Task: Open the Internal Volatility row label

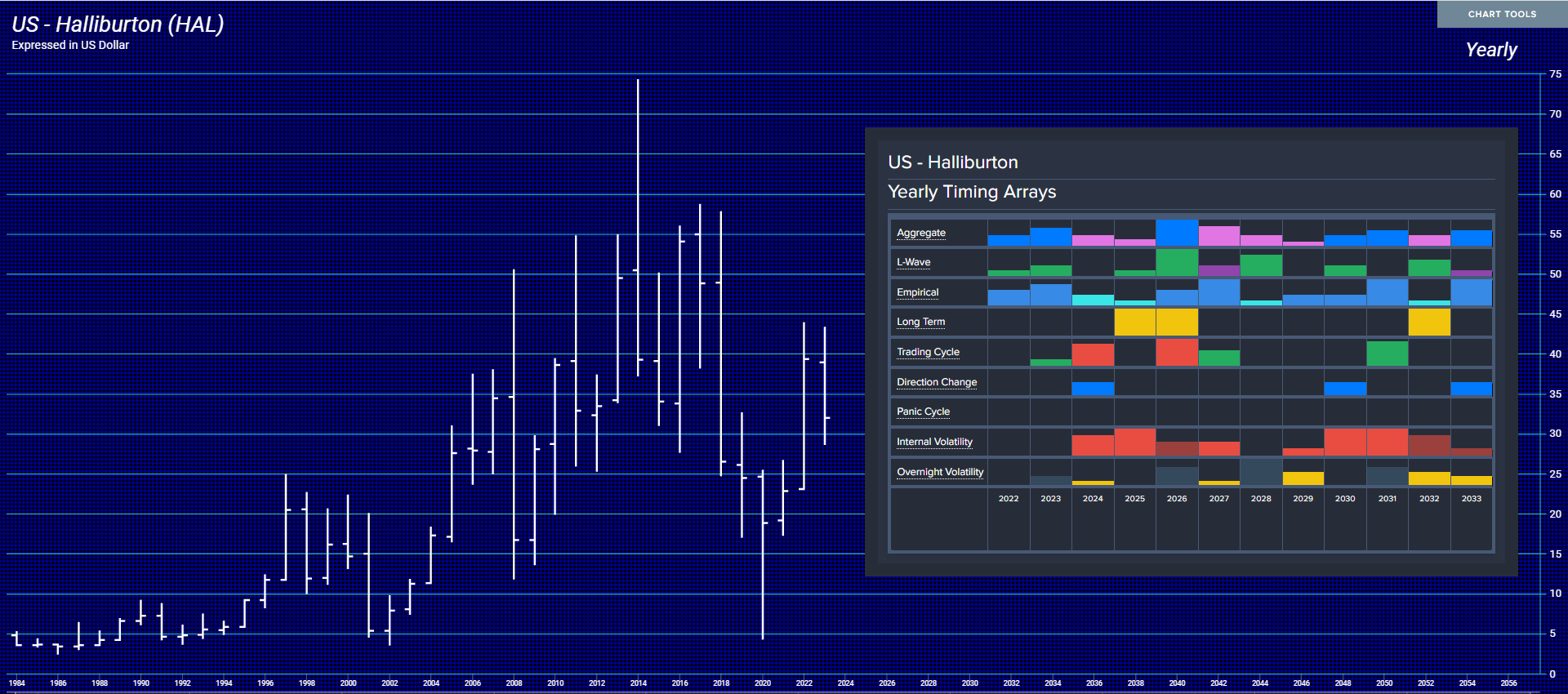Action: point(935,442)
